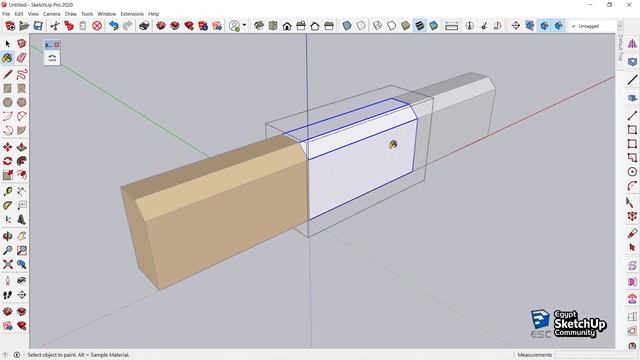Choose the Rotated Rectangle tool
The width and height of the screenshot is (640, 360).
22,88
